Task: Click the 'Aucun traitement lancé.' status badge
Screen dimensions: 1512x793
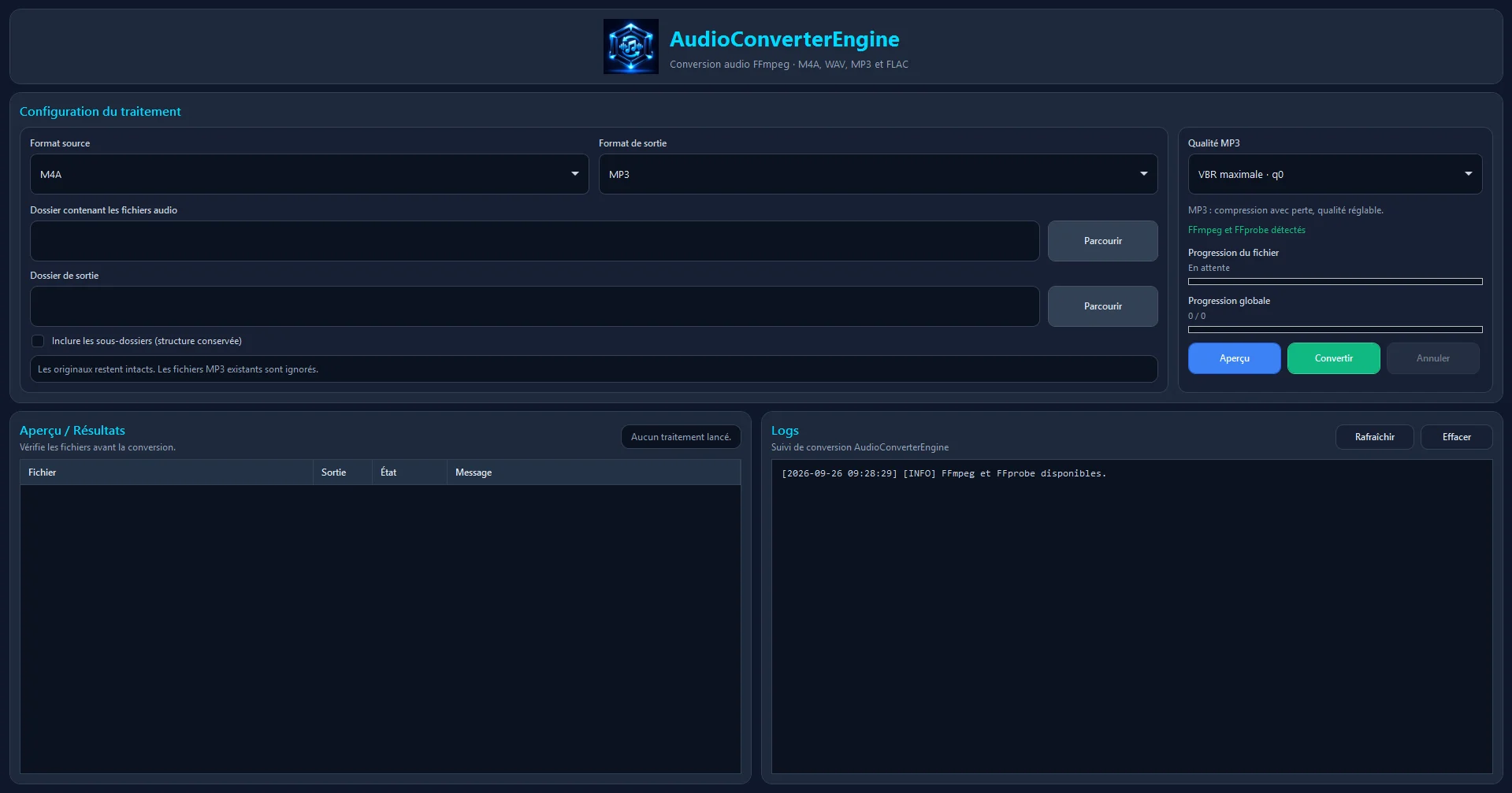Action: click(681, 437)
